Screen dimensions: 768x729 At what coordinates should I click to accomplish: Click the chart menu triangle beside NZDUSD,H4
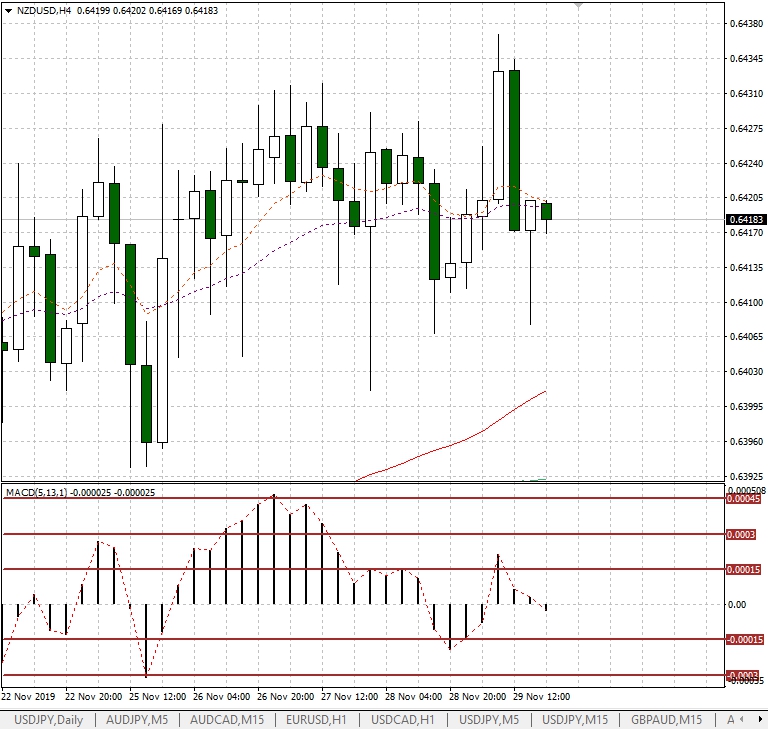[x=8, y=10]
